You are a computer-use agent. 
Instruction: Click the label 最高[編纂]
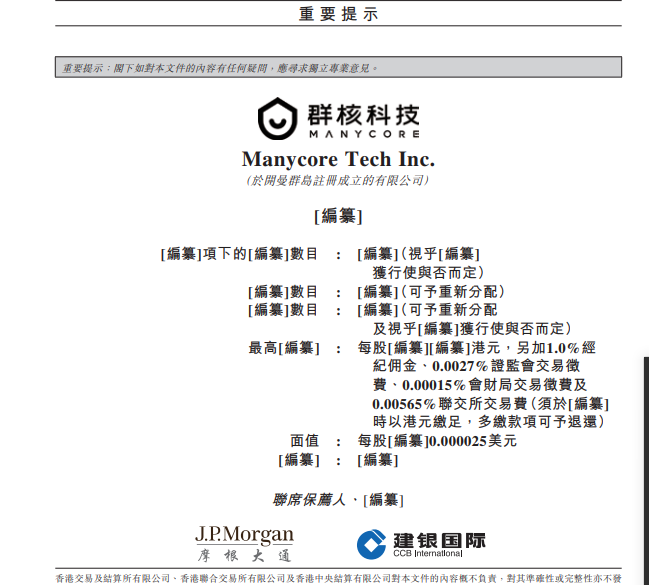pos(284,348)
